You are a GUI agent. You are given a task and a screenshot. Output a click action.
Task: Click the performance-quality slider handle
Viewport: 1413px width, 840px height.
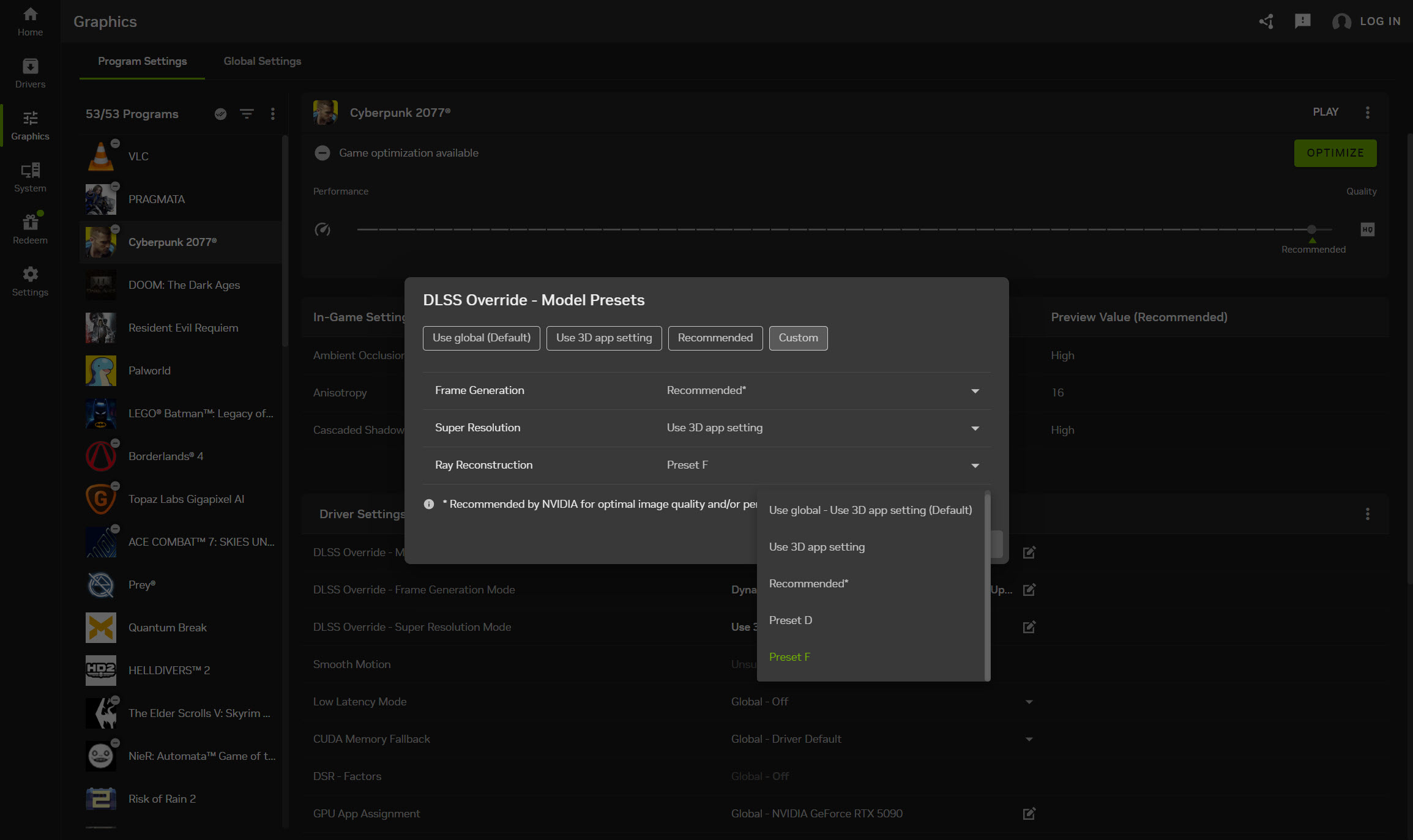(1311, 229)
